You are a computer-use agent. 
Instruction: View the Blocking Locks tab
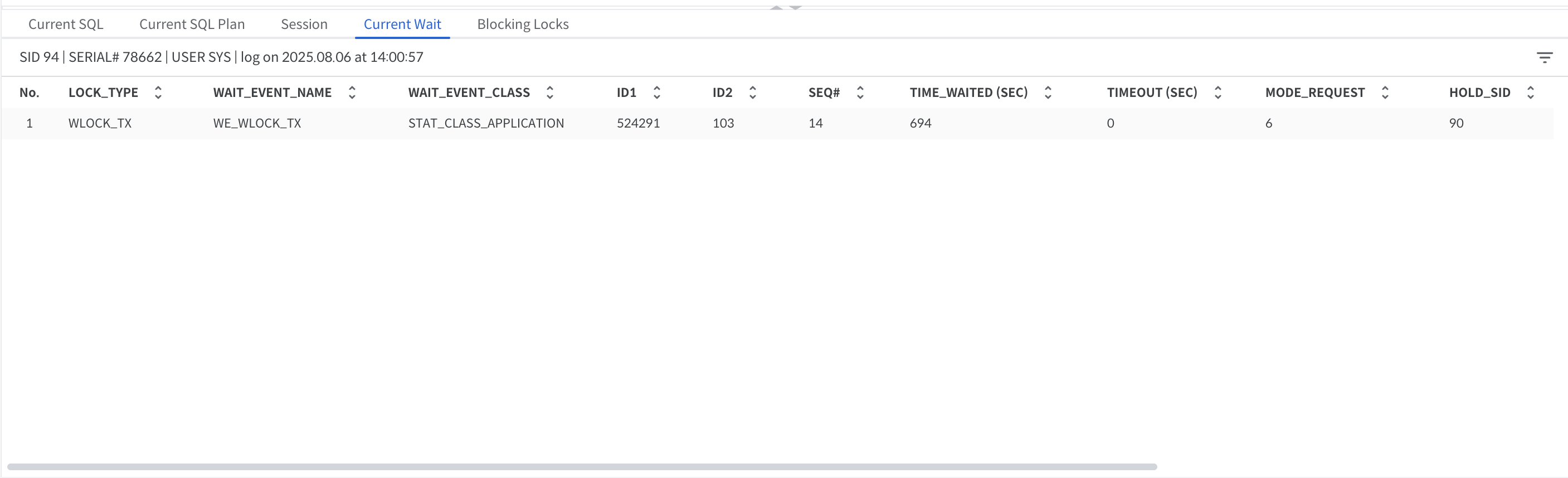[522, 25]
